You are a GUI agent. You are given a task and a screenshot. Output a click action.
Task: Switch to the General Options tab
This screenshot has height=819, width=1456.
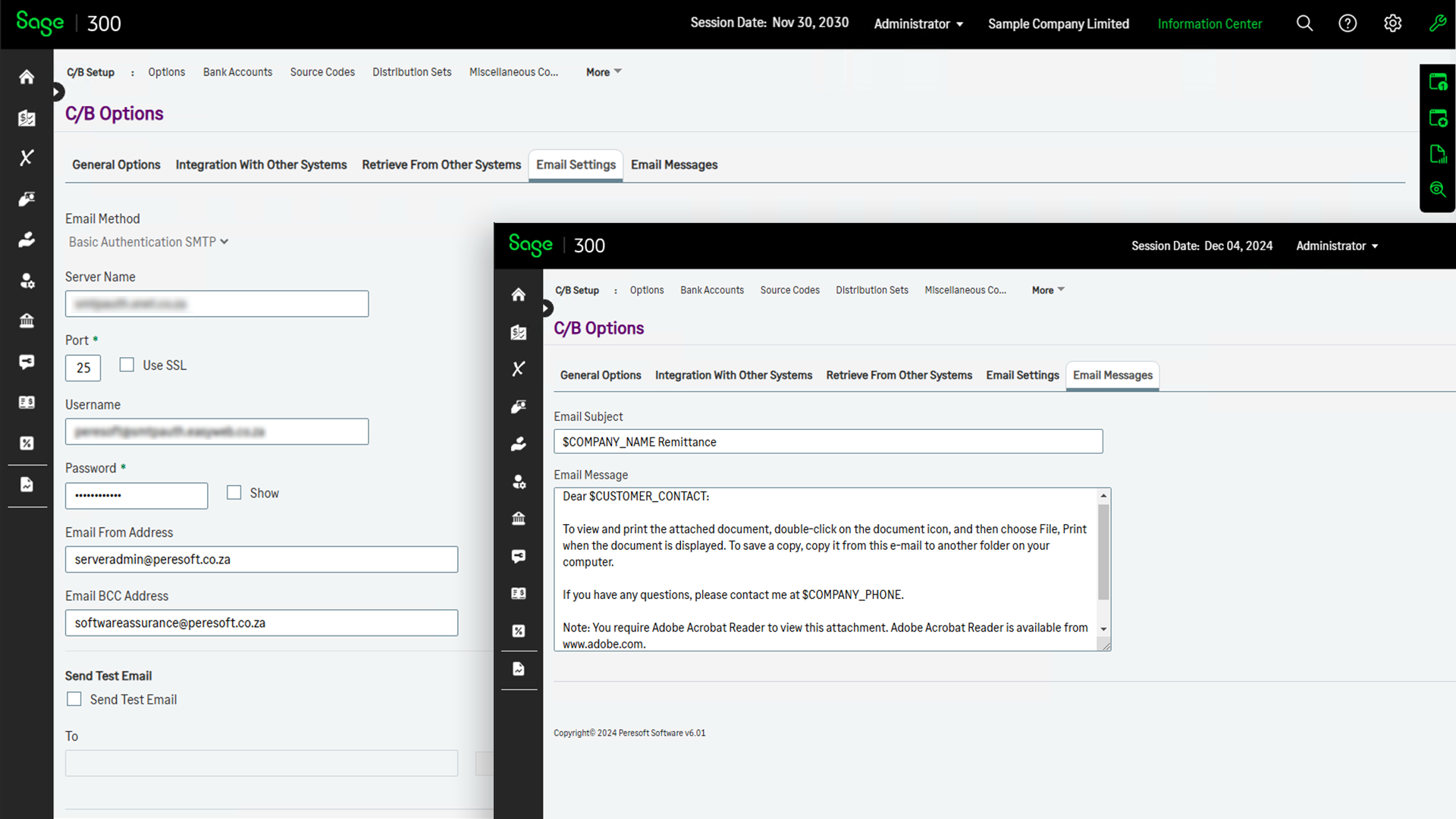[116, 165]
